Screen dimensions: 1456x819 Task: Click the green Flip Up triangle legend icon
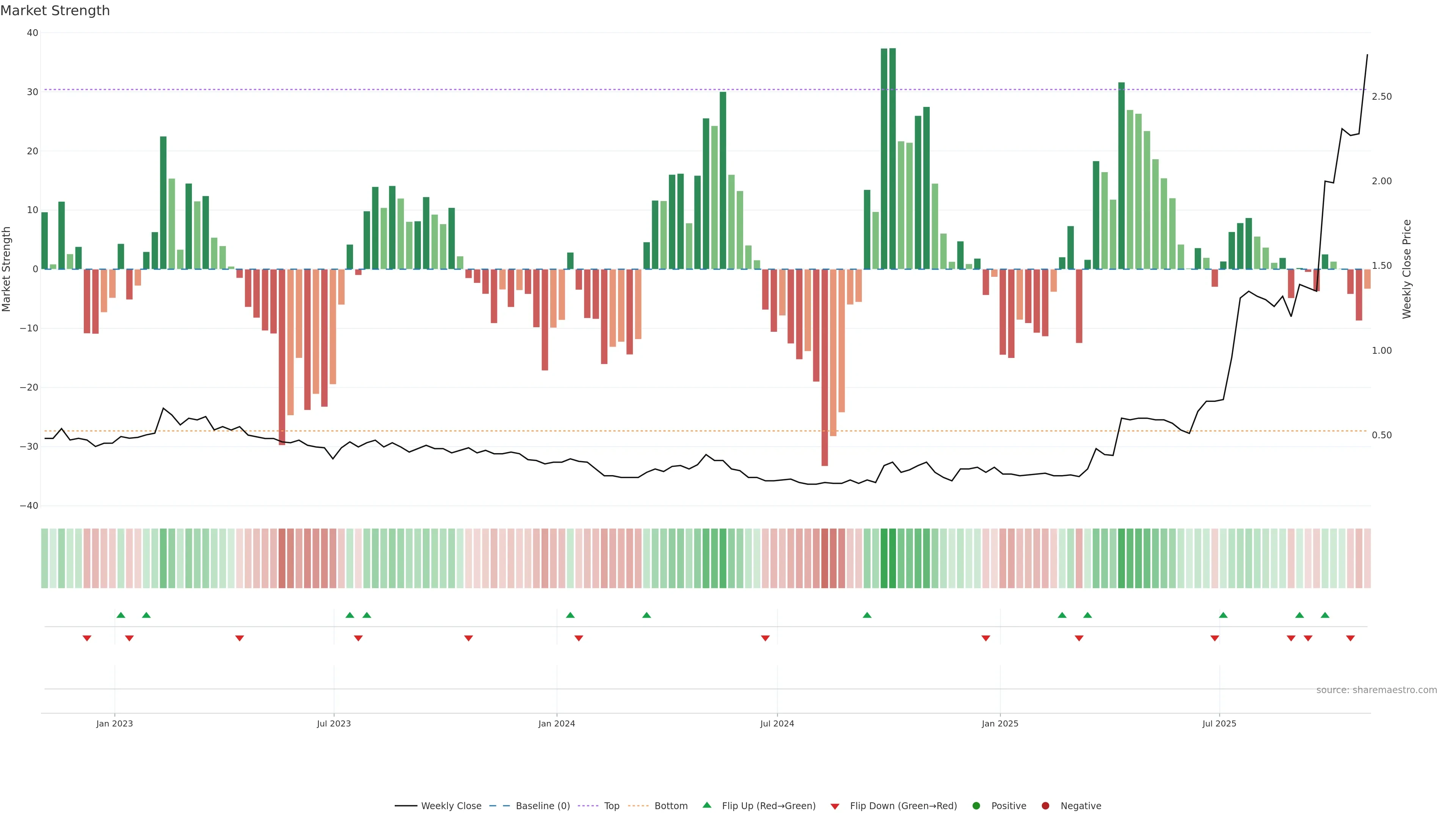coord(706,805)
